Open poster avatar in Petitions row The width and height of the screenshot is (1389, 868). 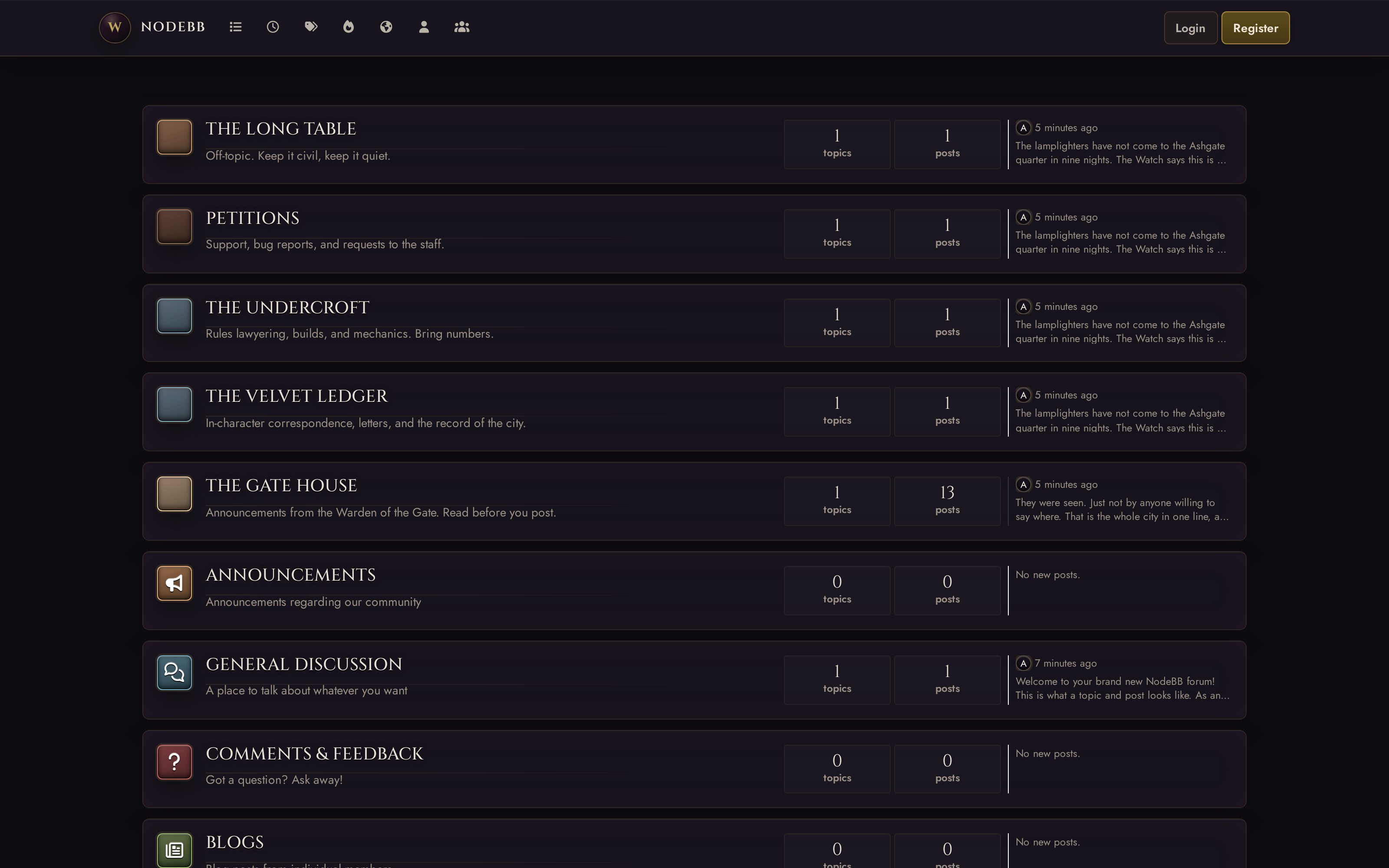coord(1024,217)
